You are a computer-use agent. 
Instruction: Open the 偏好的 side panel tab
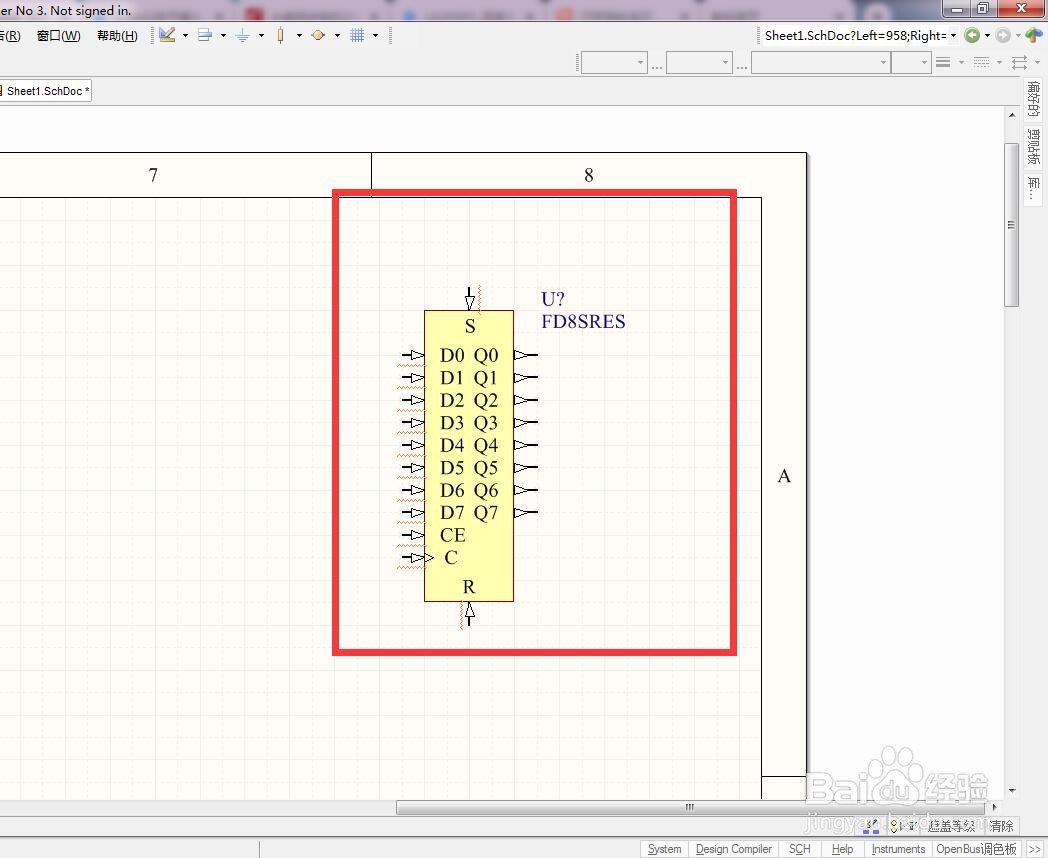pos(1033,100)
